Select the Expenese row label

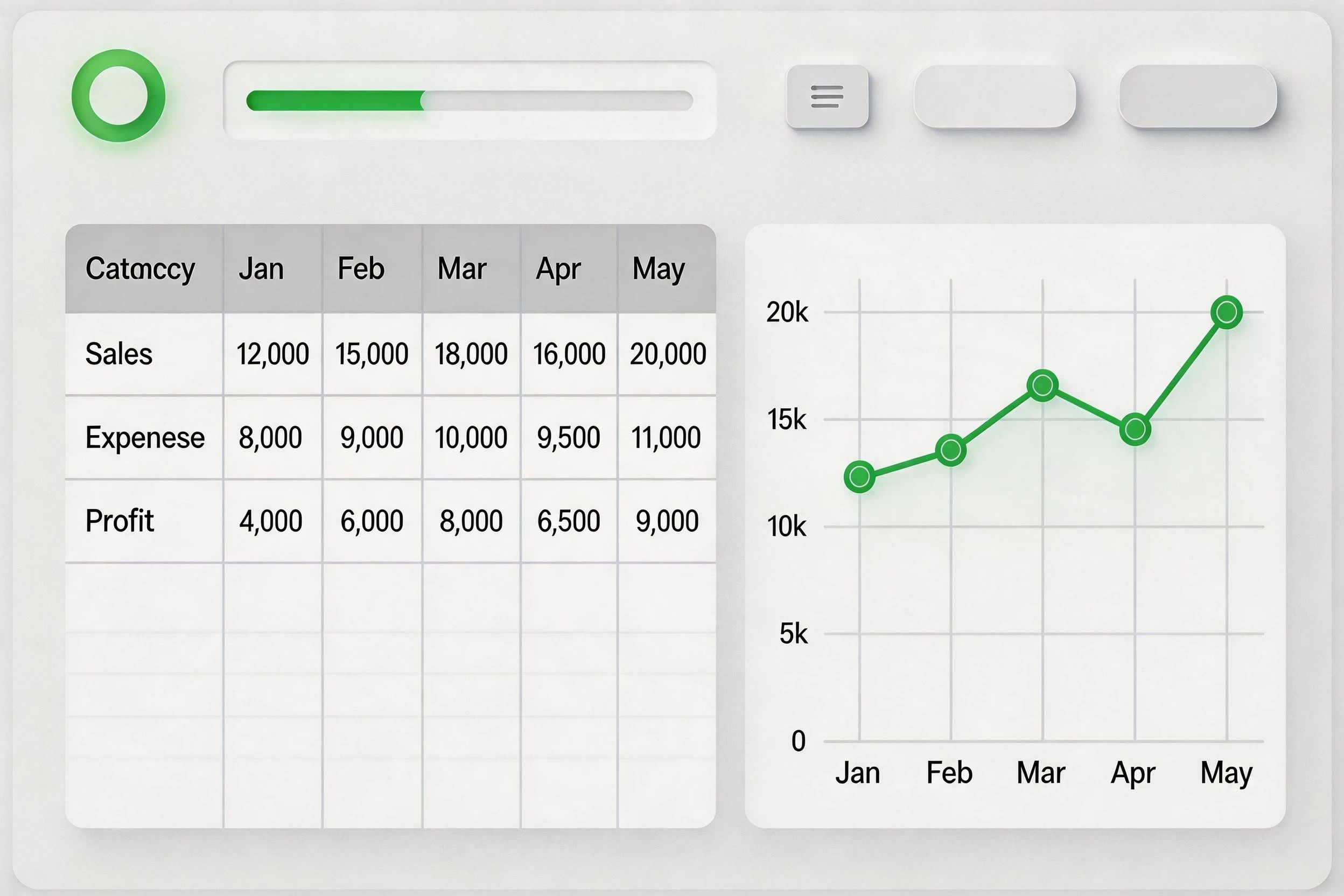[144, 438]
